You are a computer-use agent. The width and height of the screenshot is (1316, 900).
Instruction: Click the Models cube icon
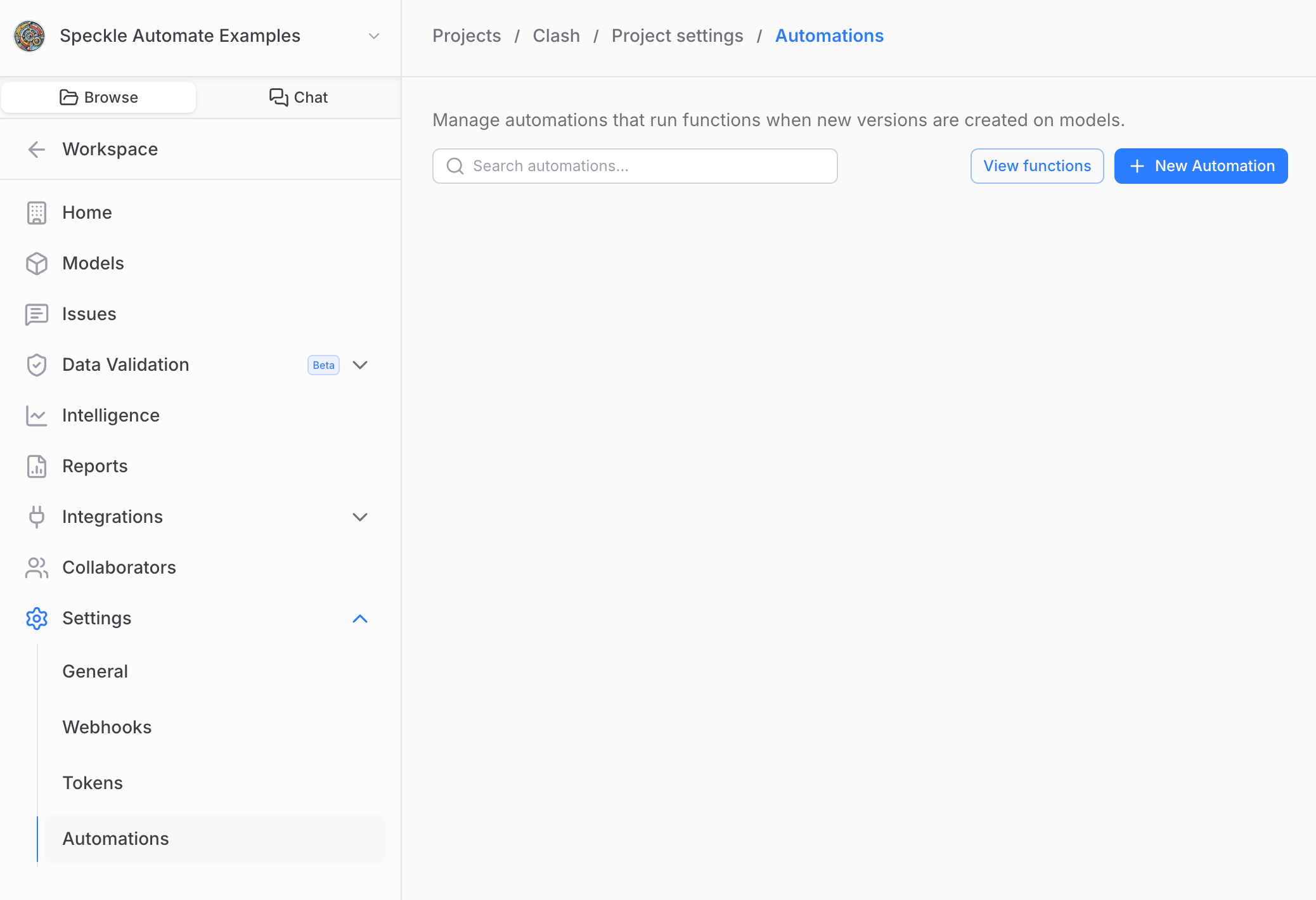pos(37,264)
